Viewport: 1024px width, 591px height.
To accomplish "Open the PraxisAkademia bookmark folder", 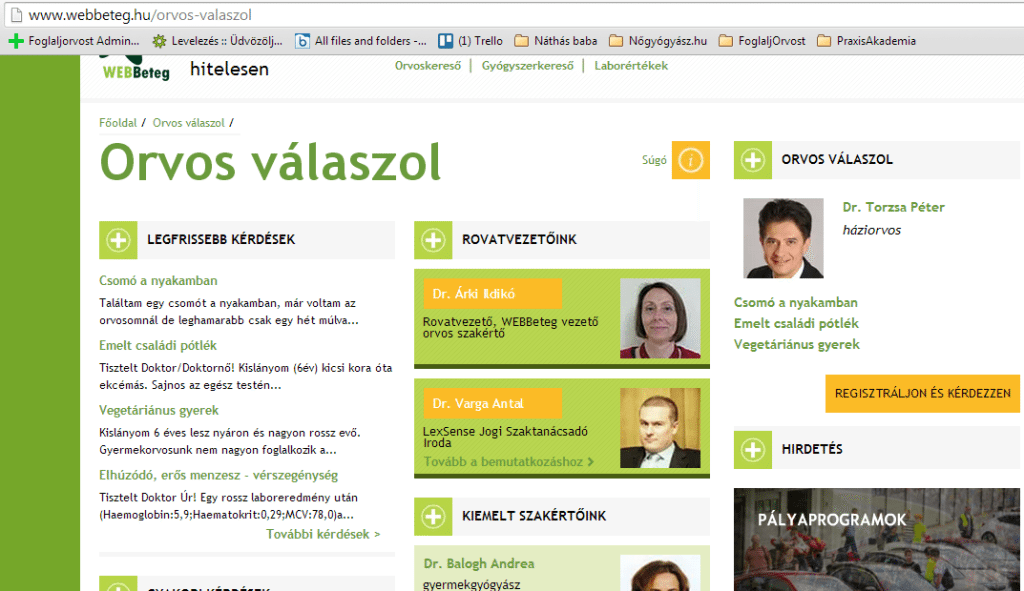I will pos(866,41).
